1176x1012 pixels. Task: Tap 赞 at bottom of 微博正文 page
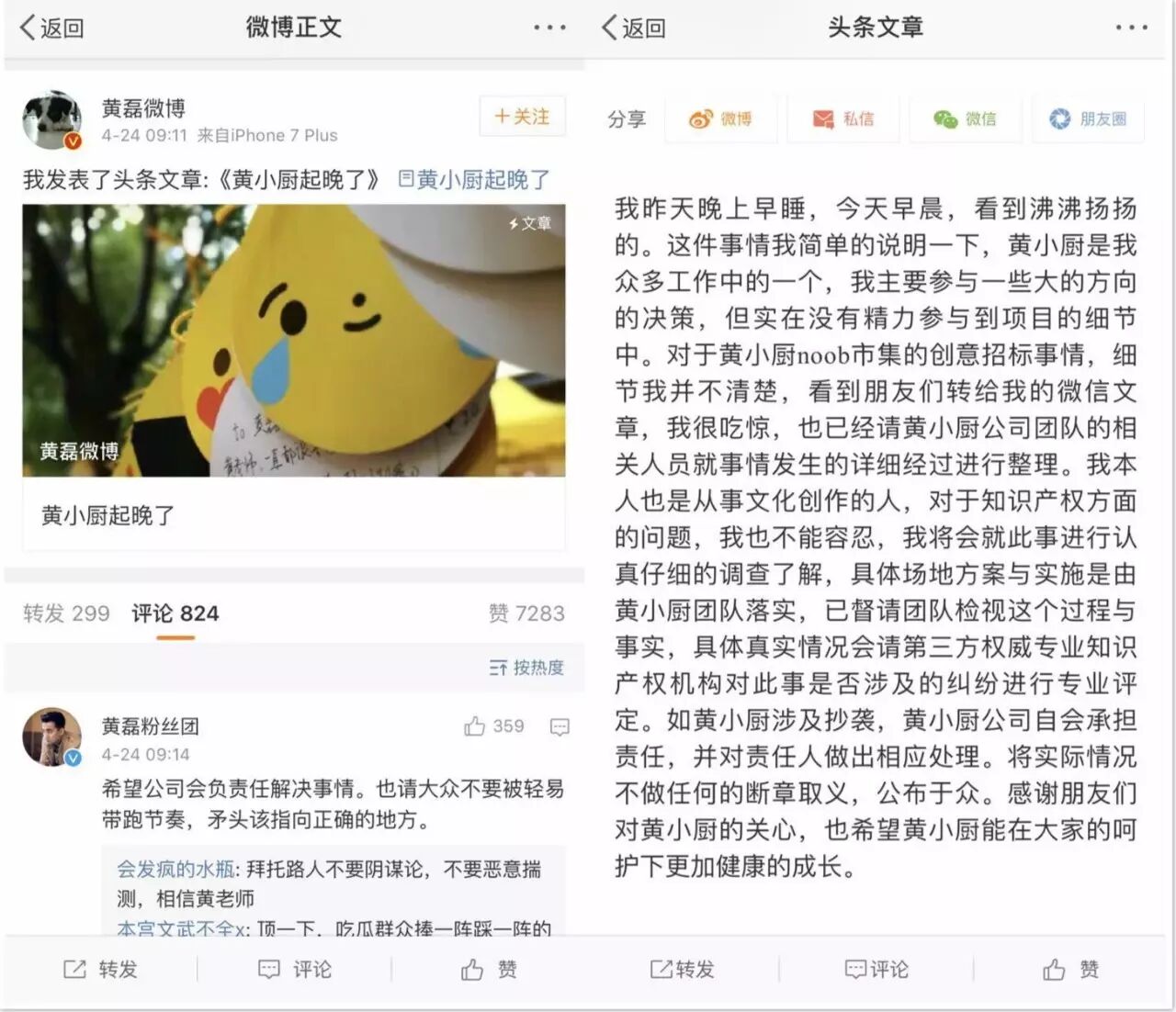[489, 970]
